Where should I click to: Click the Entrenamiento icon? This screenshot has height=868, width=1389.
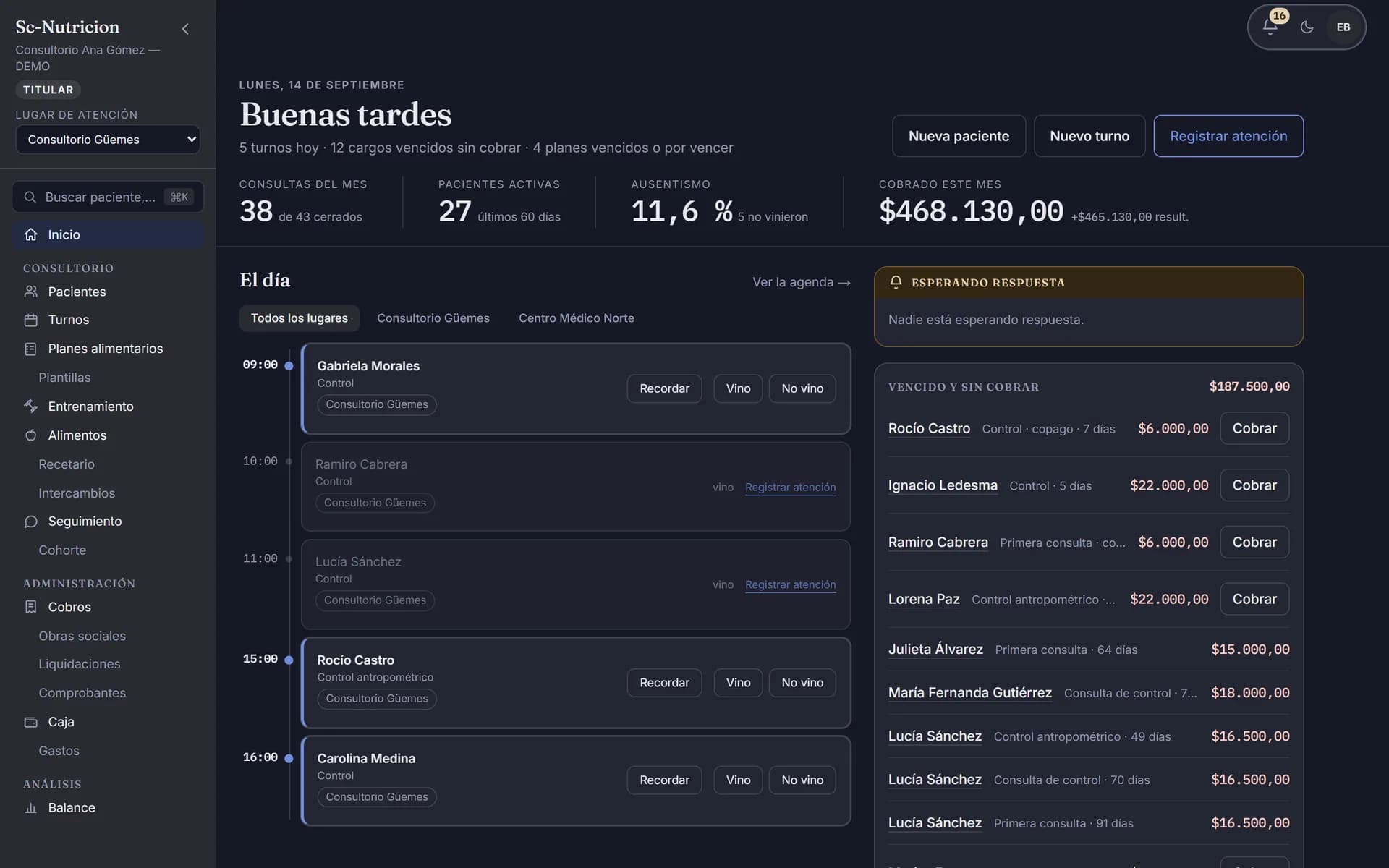30,407
